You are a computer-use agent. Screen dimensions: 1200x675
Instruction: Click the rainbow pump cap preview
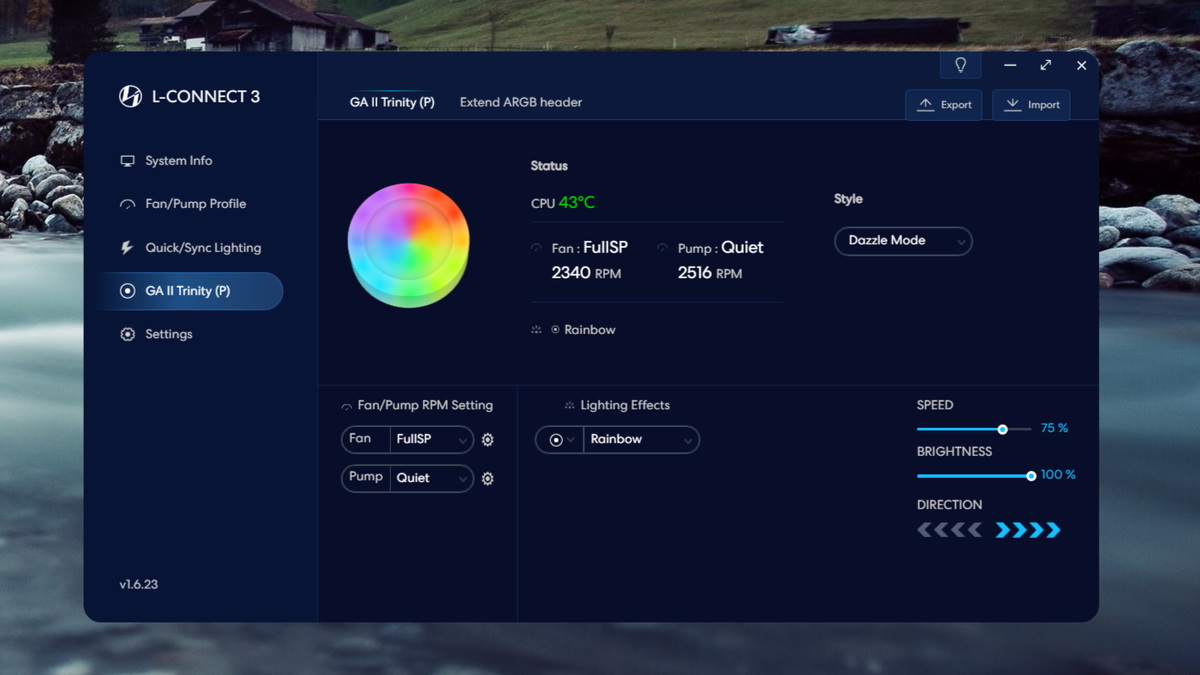408,245
